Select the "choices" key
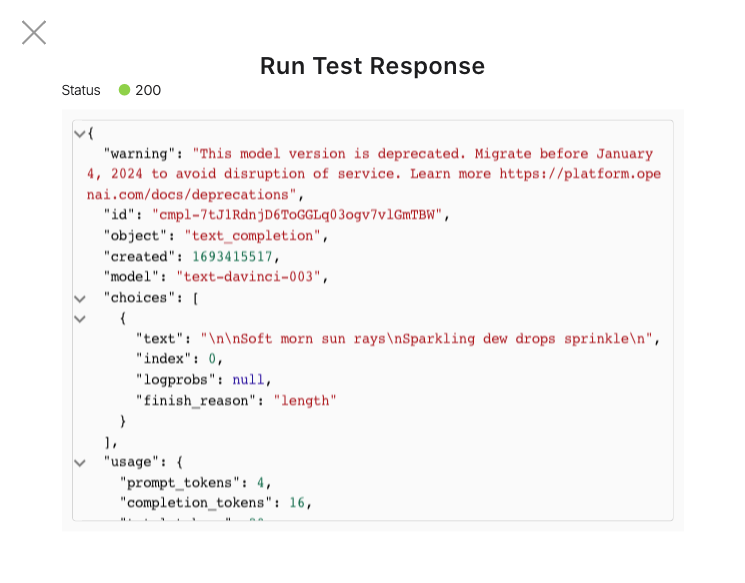 tap(140, 298)
